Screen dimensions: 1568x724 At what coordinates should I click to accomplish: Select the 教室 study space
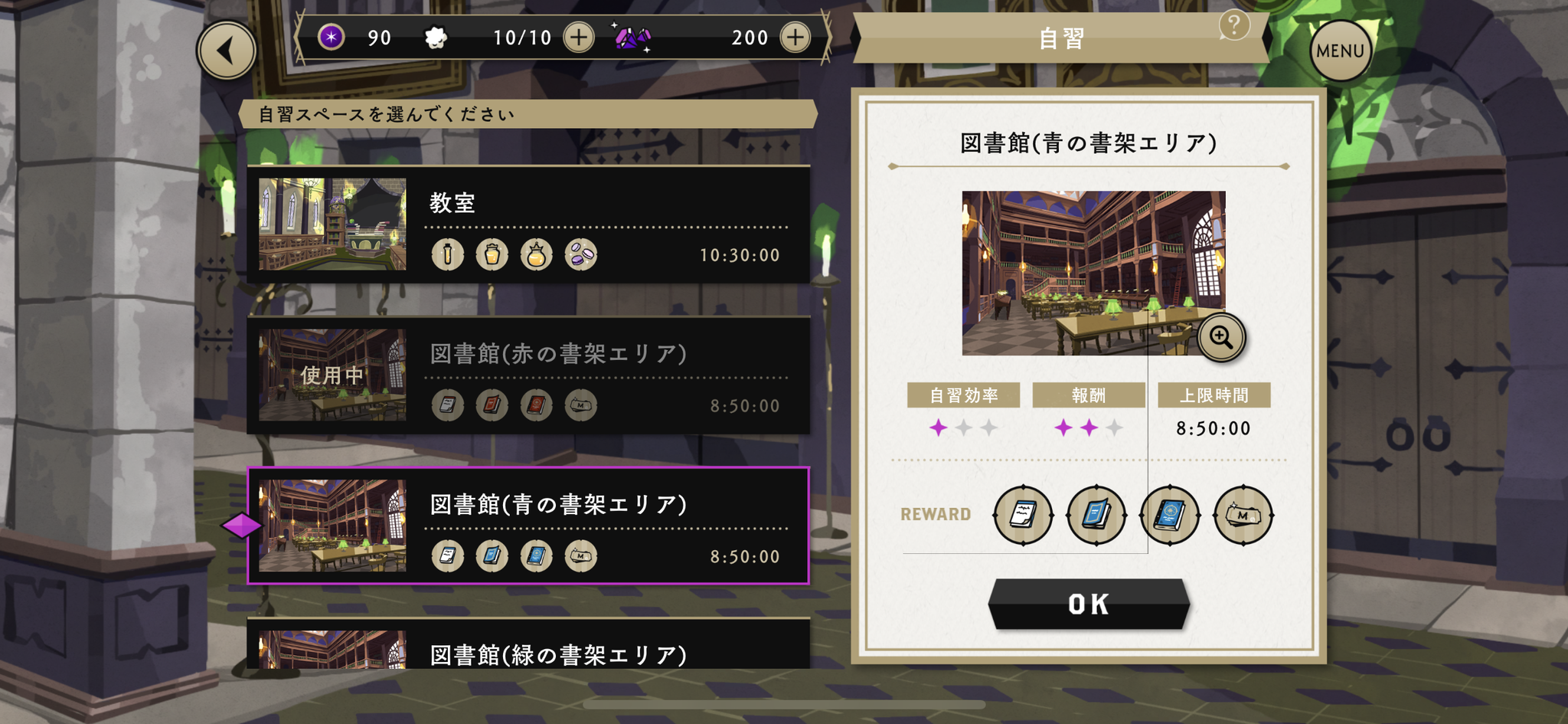[x=528, y=224]
